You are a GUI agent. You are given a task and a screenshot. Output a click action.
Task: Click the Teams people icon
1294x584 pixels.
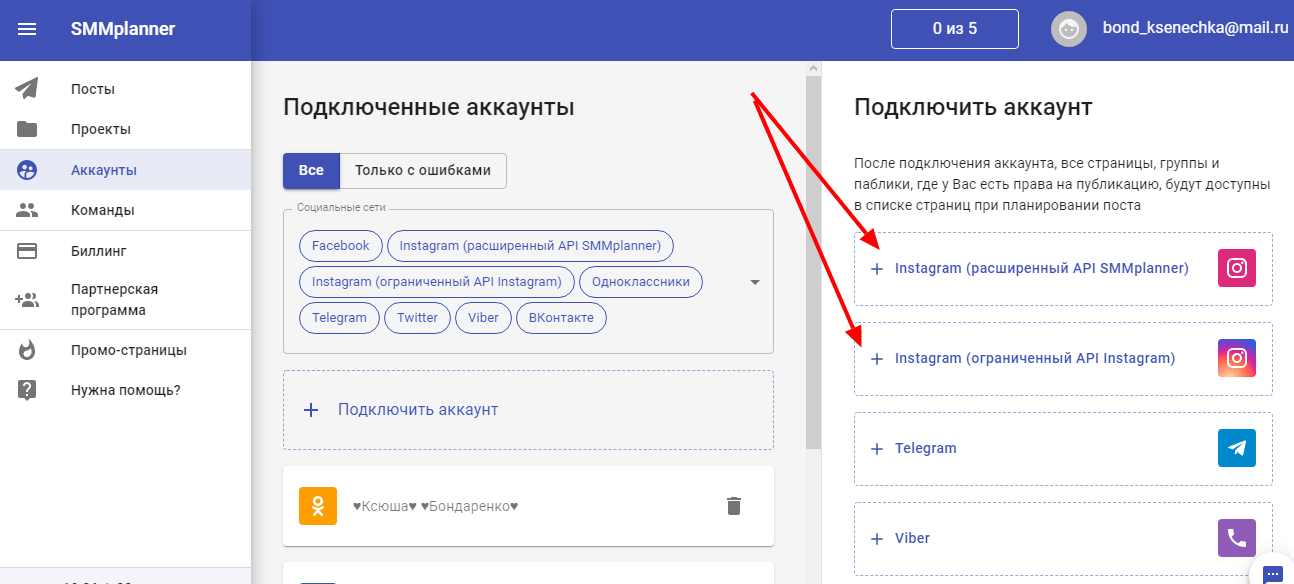pyautogui.click(x=27, y=210)
